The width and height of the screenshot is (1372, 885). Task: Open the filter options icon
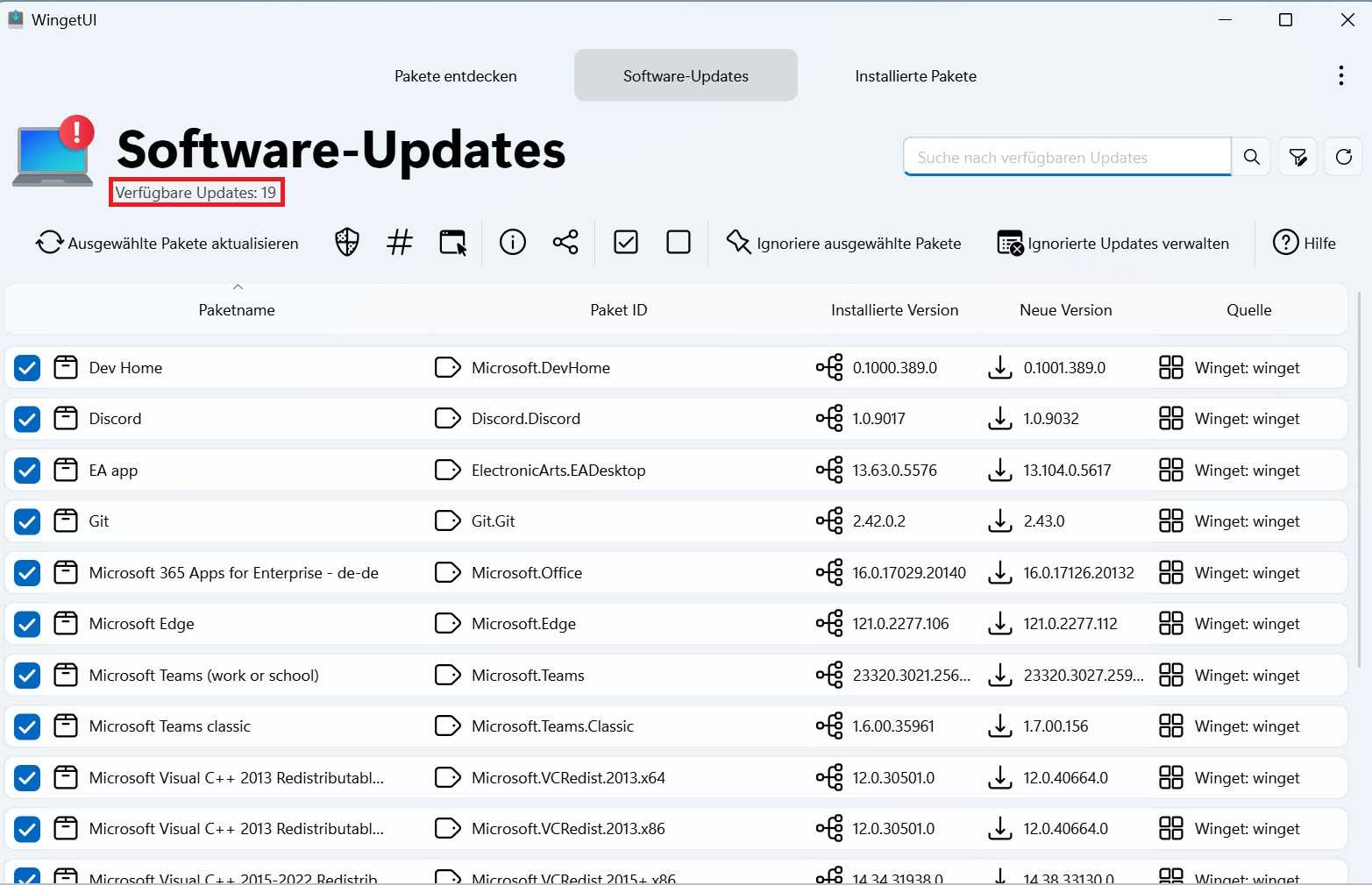click(1297, 157)
